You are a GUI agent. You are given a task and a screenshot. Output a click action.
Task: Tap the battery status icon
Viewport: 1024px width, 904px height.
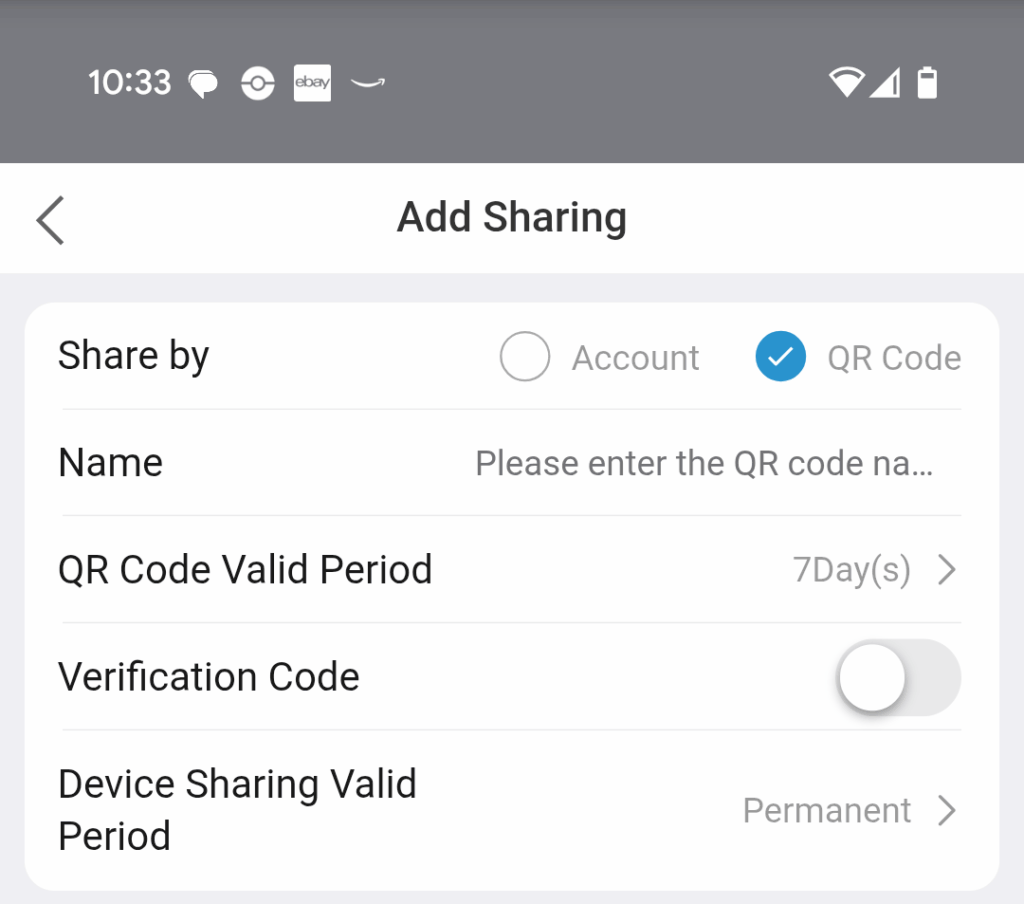927,83
